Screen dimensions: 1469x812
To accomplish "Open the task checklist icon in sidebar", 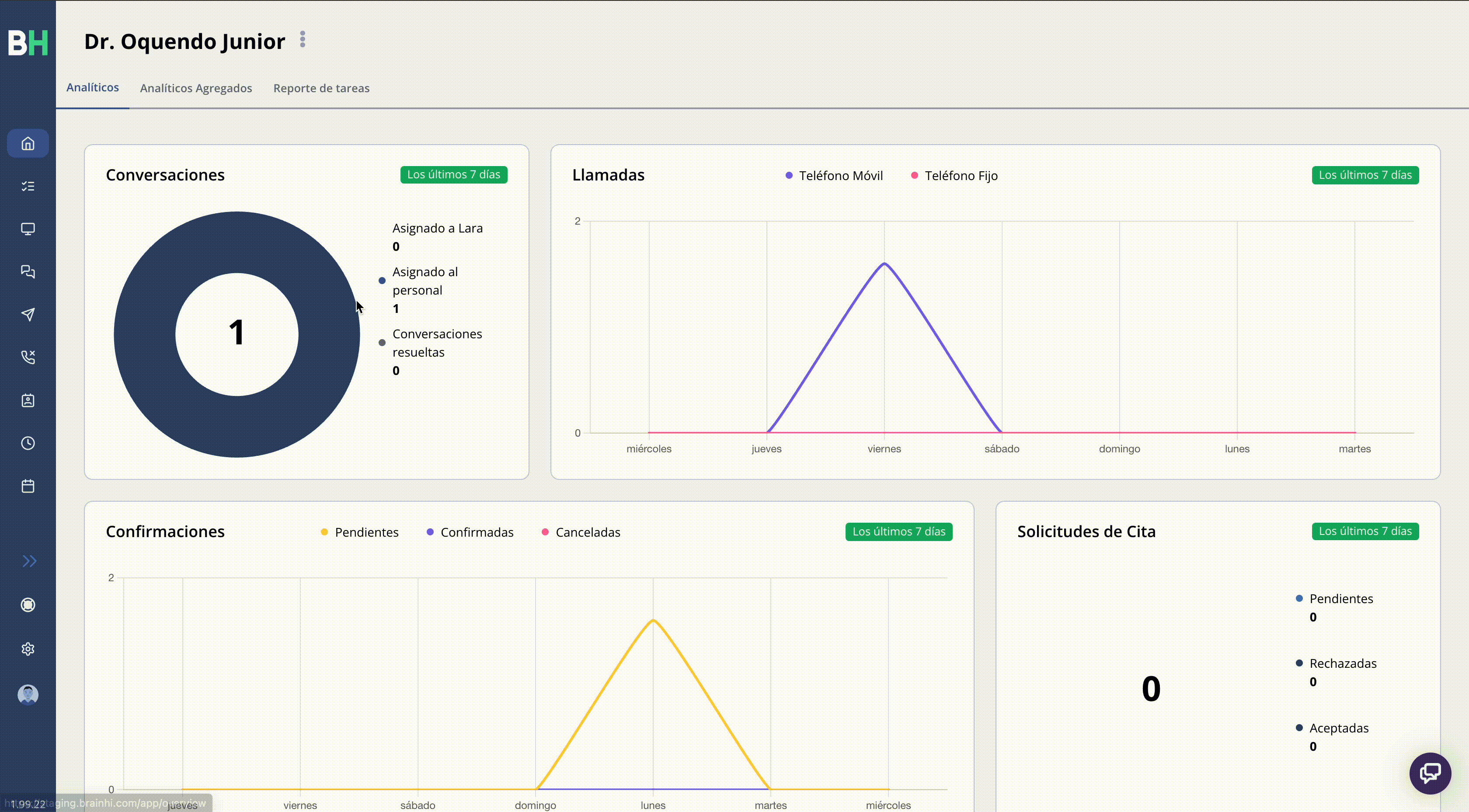I will coord(28,186).
